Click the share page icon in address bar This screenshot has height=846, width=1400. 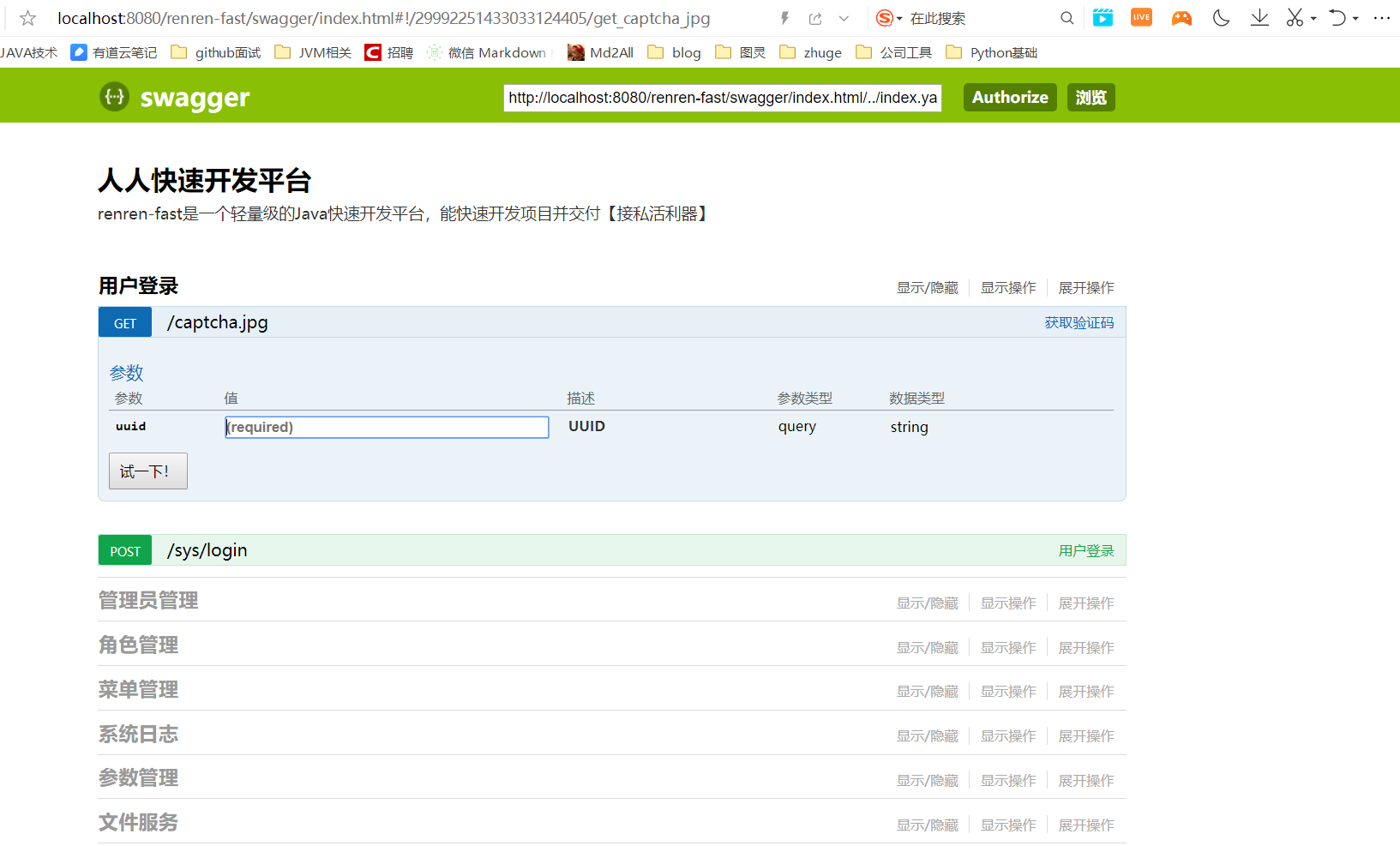pyautogui.click(x=814, y=18)
